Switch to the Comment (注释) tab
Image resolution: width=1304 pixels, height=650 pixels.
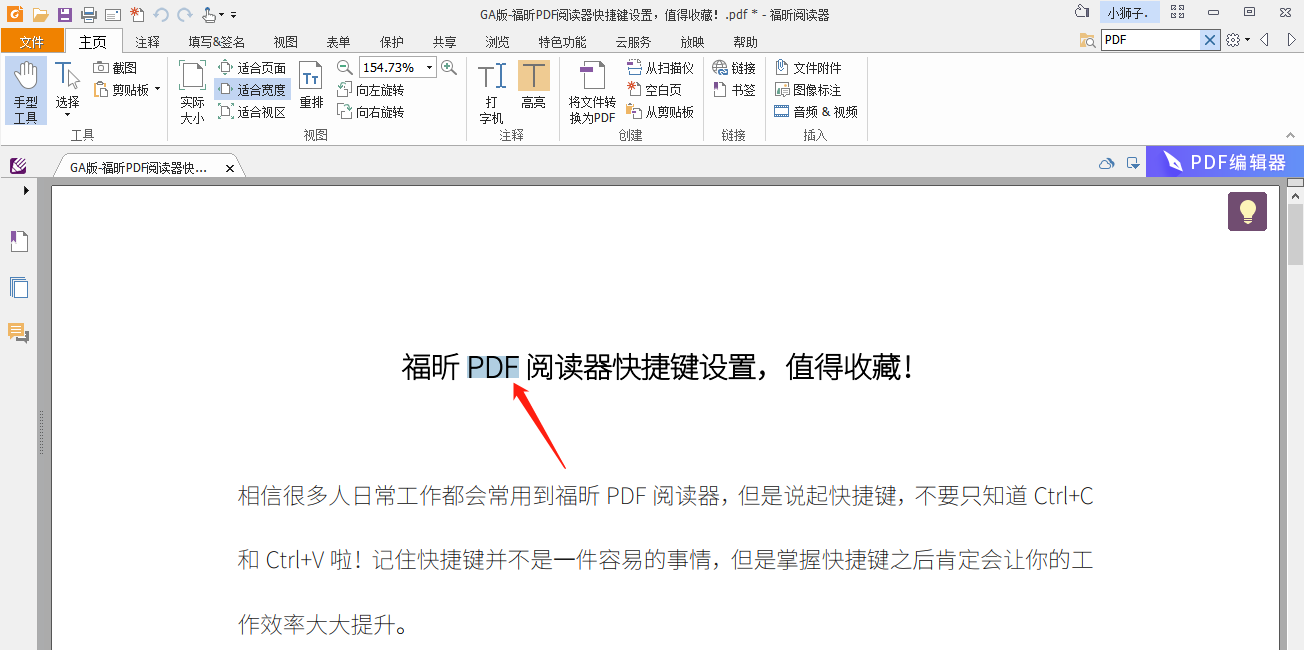[147, 42]
